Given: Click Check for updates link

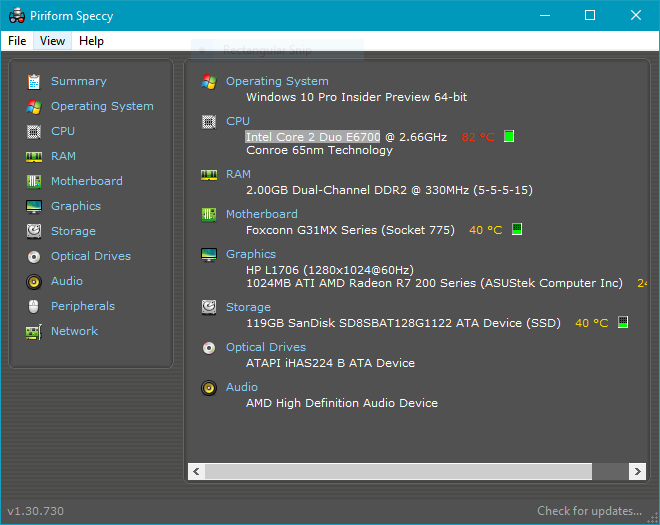Looking at the screenshot, I should [590, 511].
